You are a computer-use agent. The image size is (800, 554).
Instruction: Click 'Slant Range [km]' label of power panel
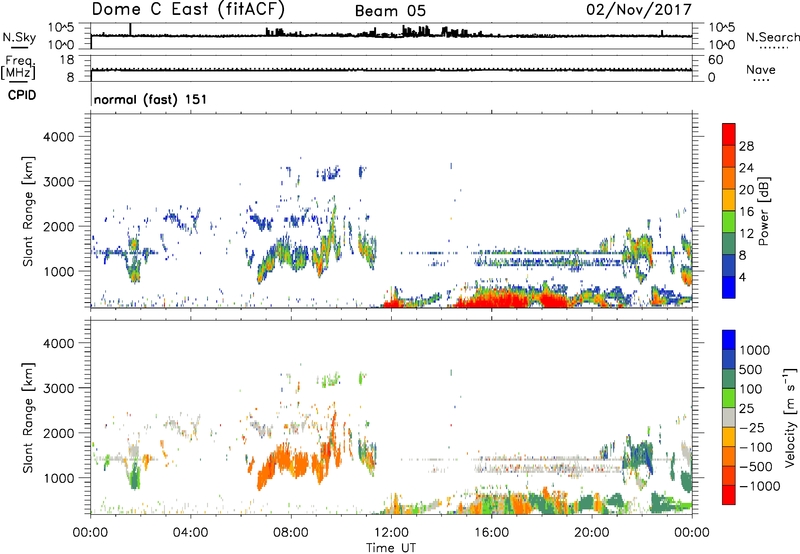[28, 211]
